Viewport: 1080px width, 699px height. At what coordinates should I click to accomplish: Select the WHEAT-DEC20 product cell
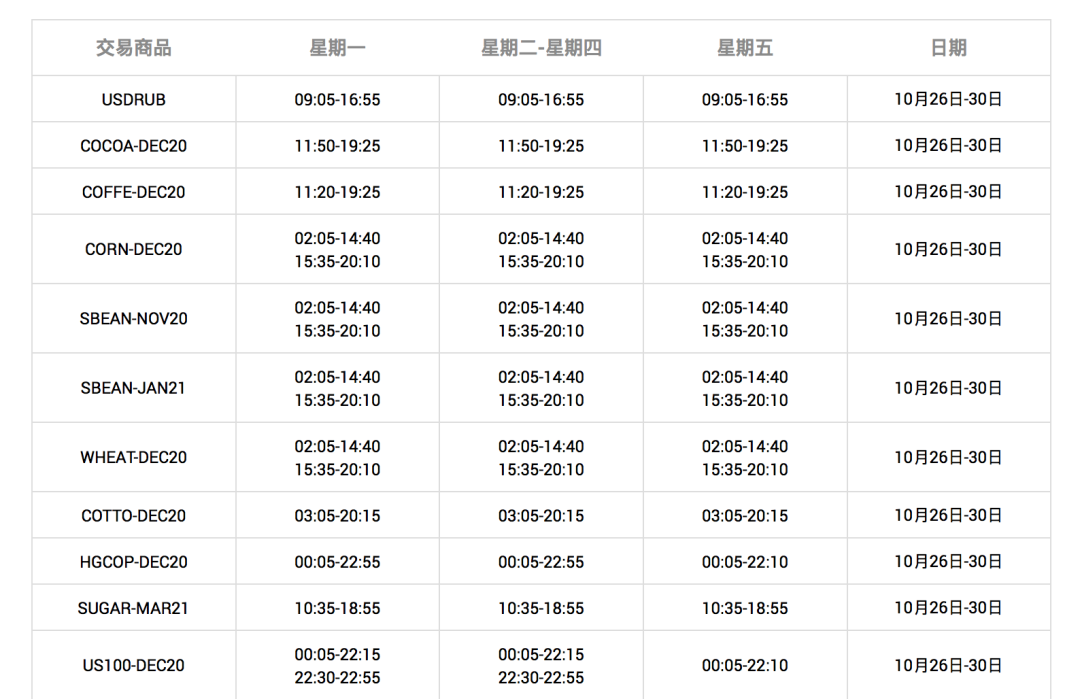coord(134,457)
